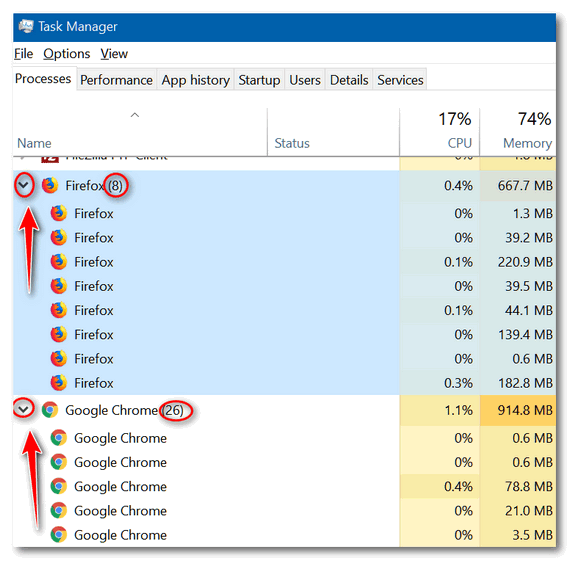This screenshot has width=570, height=561.
Task: Switch to the Performance tab
Action: (116, 80)
